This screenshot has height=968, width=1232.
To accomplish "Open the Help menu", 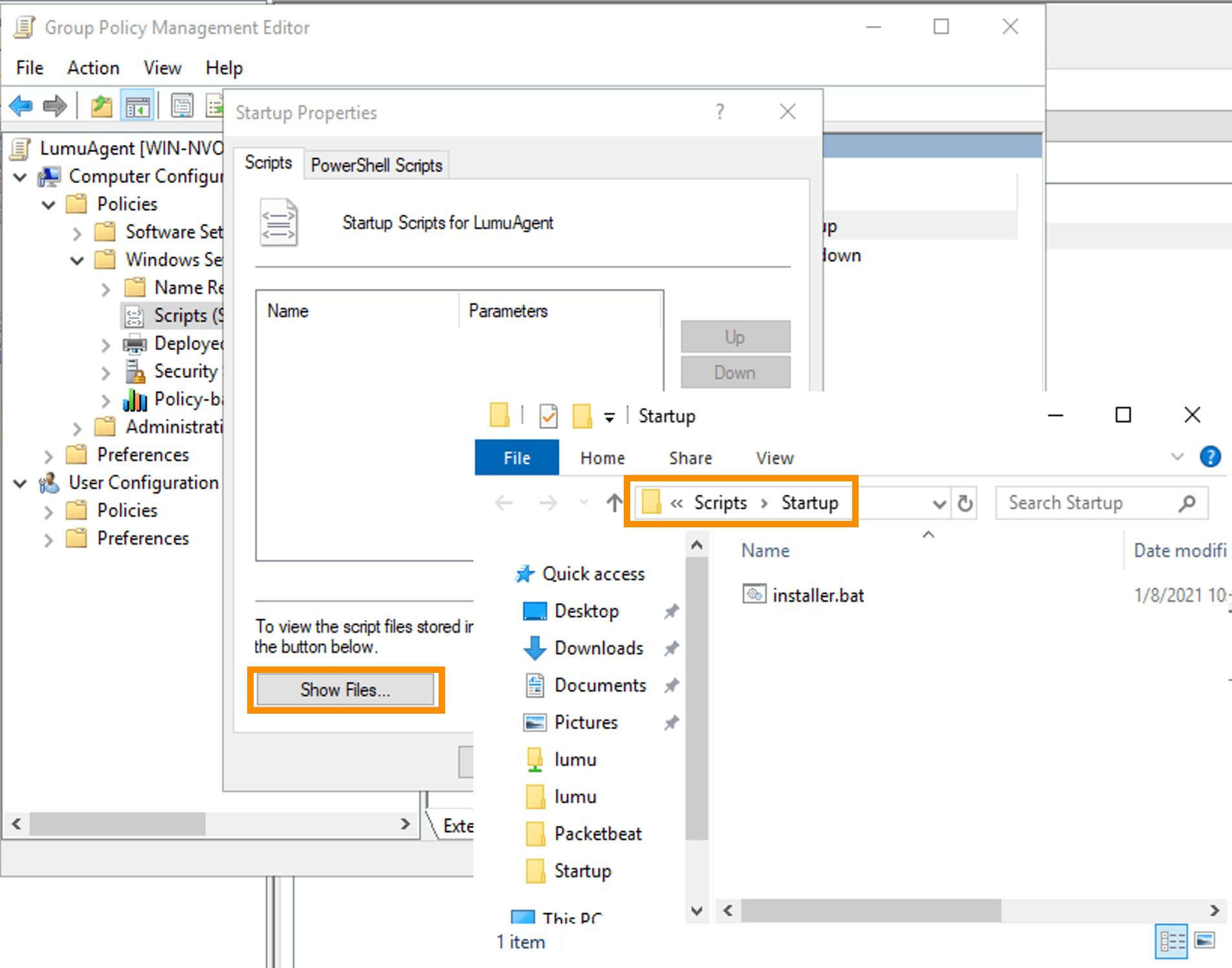I will click(224, 68).
